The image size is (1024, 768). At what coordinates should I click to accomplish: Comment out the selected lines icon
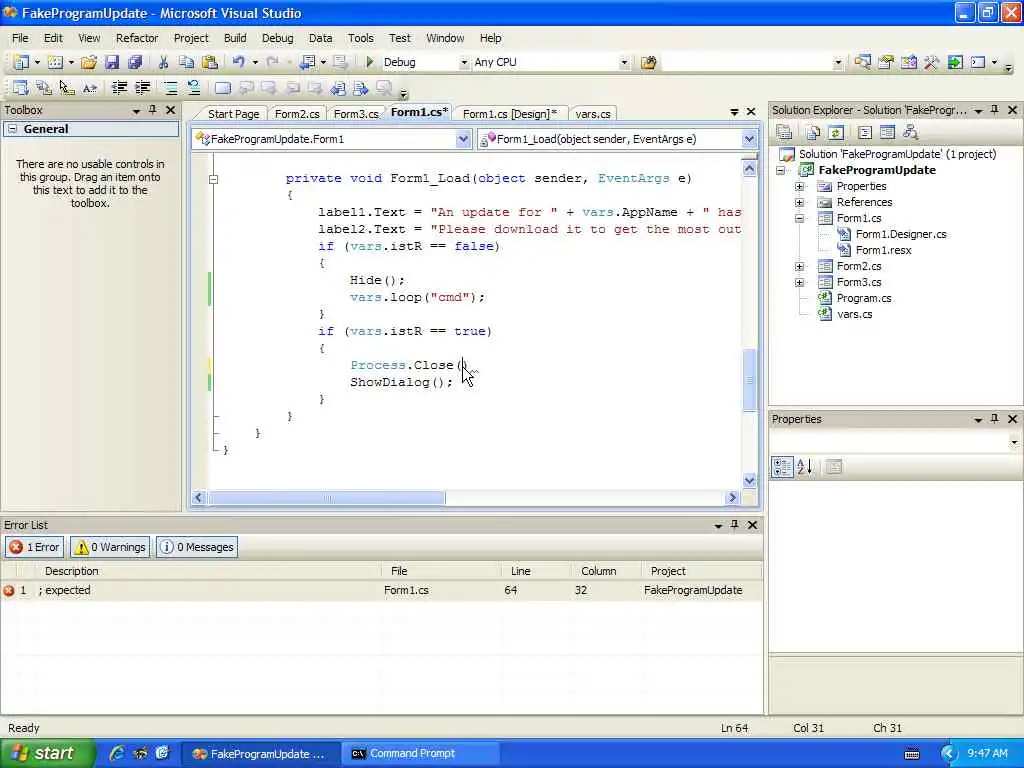coord(170,88)
